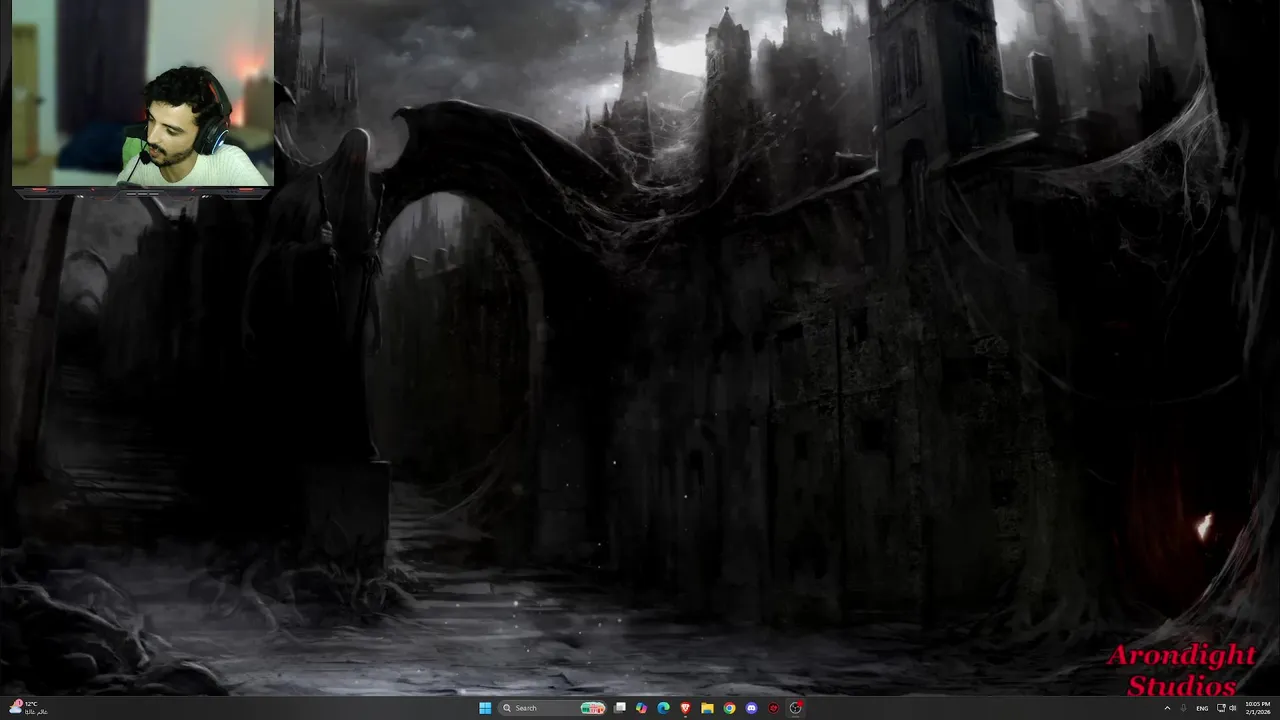This screenshot has width=1280, height=720.
Task: Launch Google Chrome from the taskbar
Action: click(x=729, y=708)
